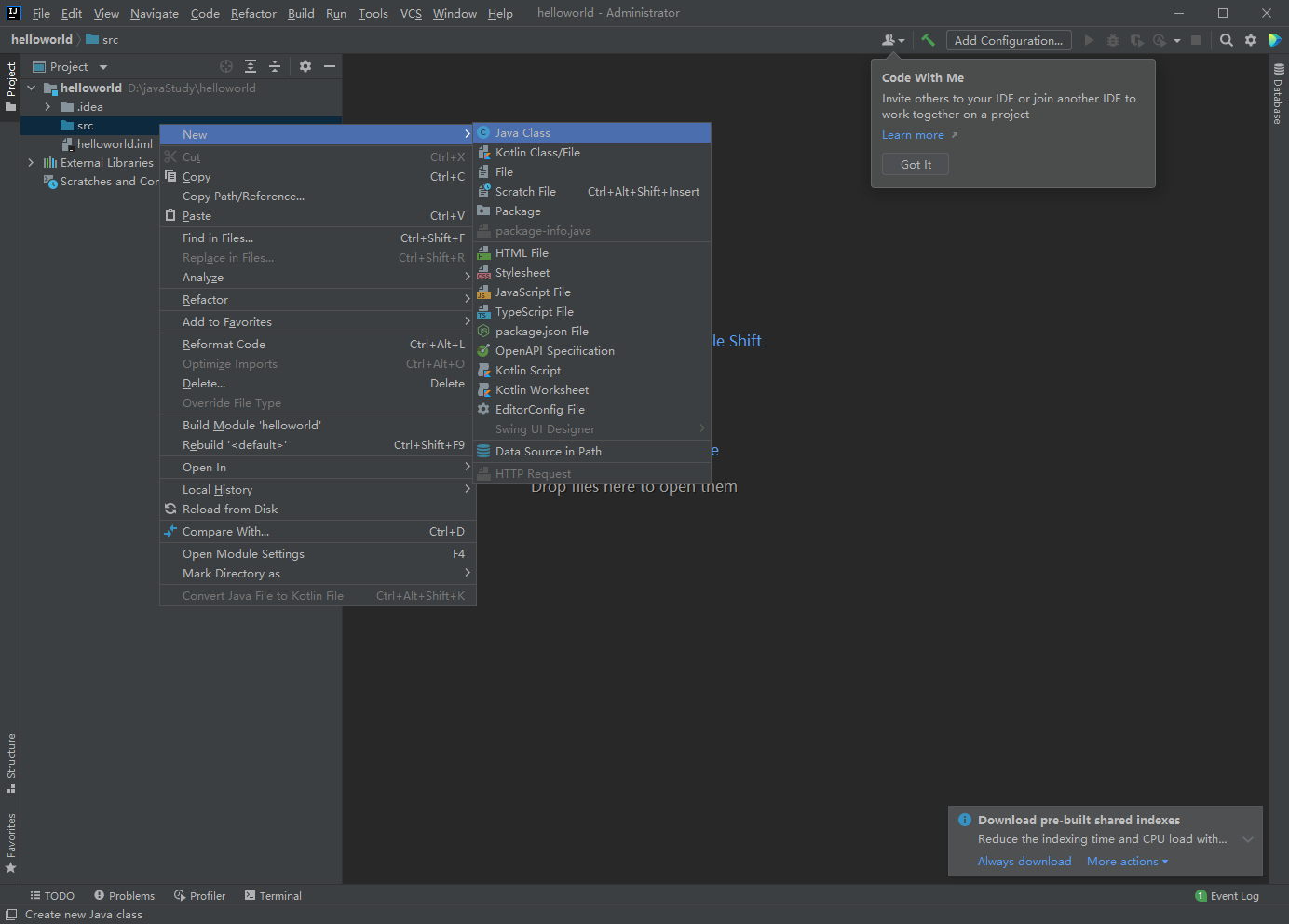The height and width of the screenshot is (924, 1289).
Task: Open the Database side tool window
Action: [x=1279, y=94]
